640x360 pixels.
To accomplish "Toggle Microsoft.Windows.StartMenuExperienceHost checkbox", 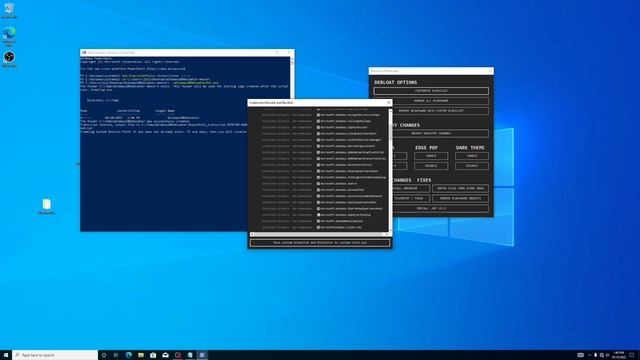I will coord(318,209).
